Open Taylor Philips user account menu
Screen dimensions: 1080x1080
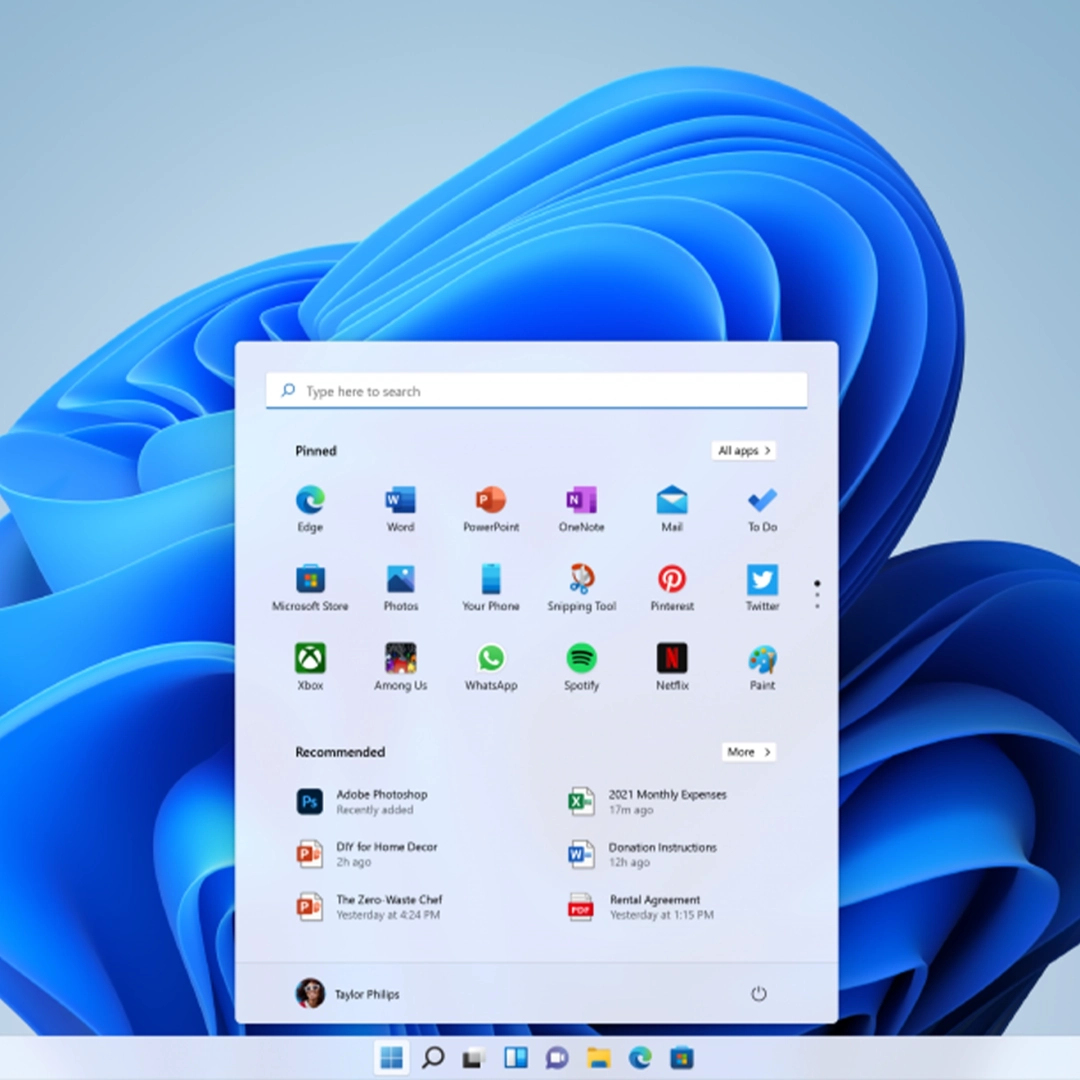pos(348,993)
